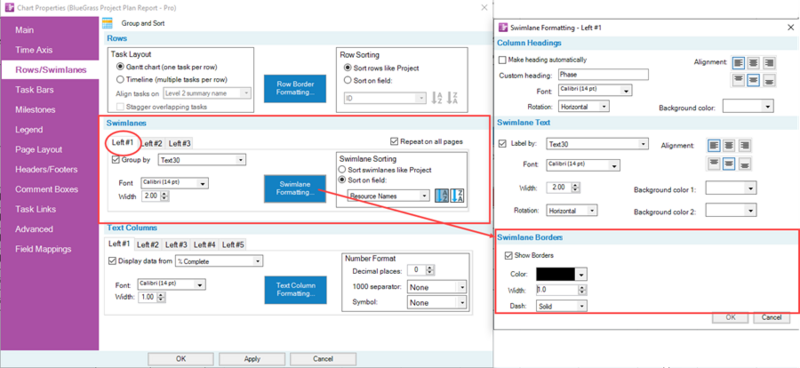
Task: Open the Swimlane Borders black Color picker
Action: pyautogui.click(x=561, y=275)
